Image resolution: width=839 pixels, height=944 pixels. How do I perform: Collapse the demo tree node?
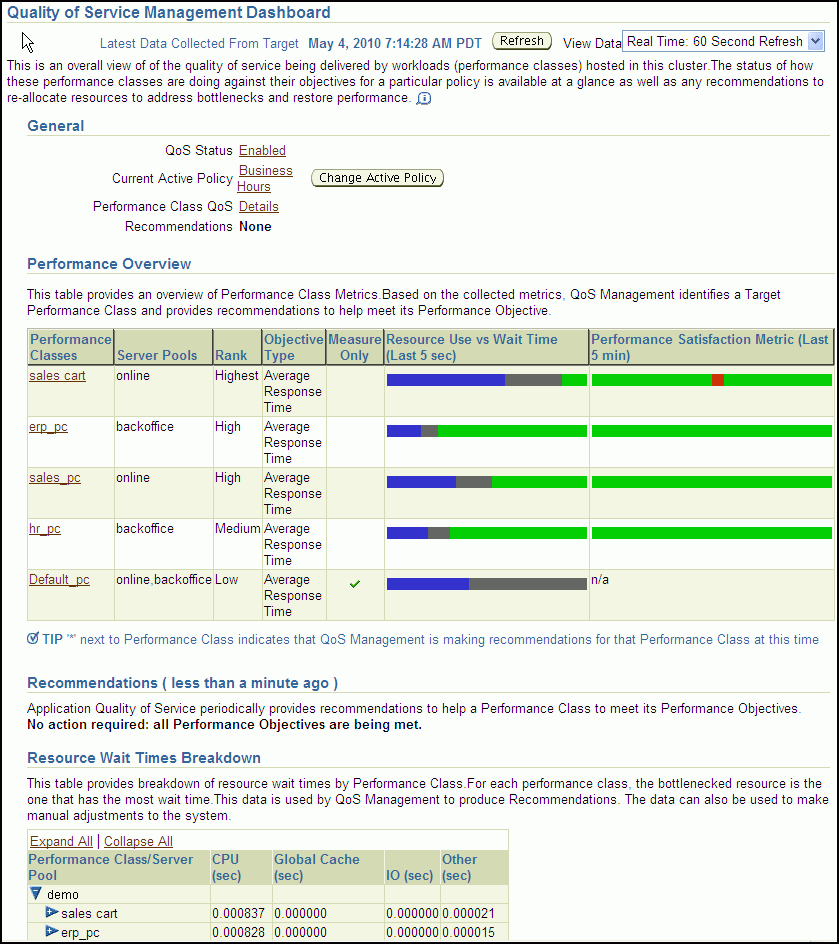pyautogui.click(x=36, y=894)
